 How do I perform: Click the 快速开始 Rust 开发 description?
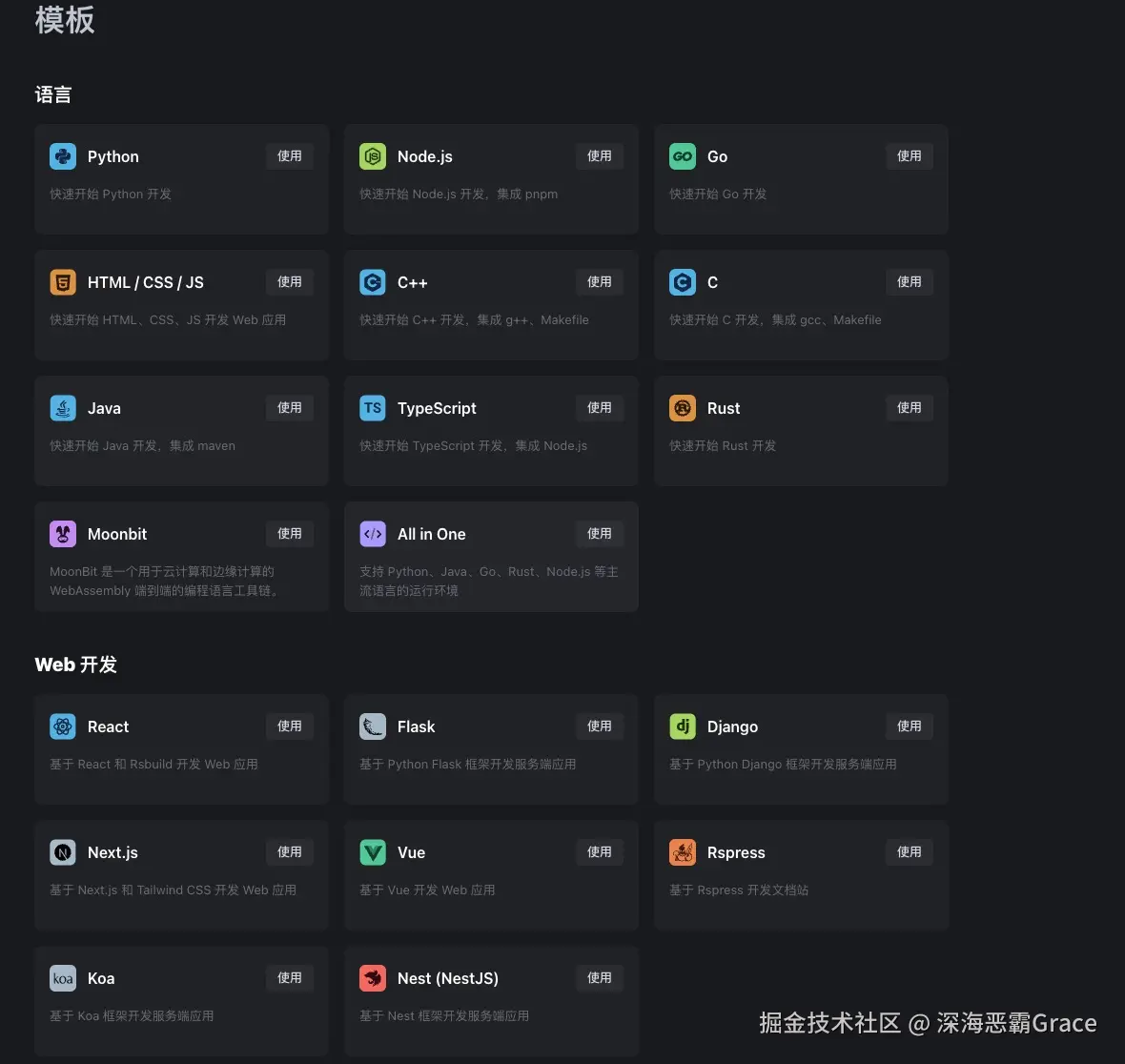coord(723,445)
